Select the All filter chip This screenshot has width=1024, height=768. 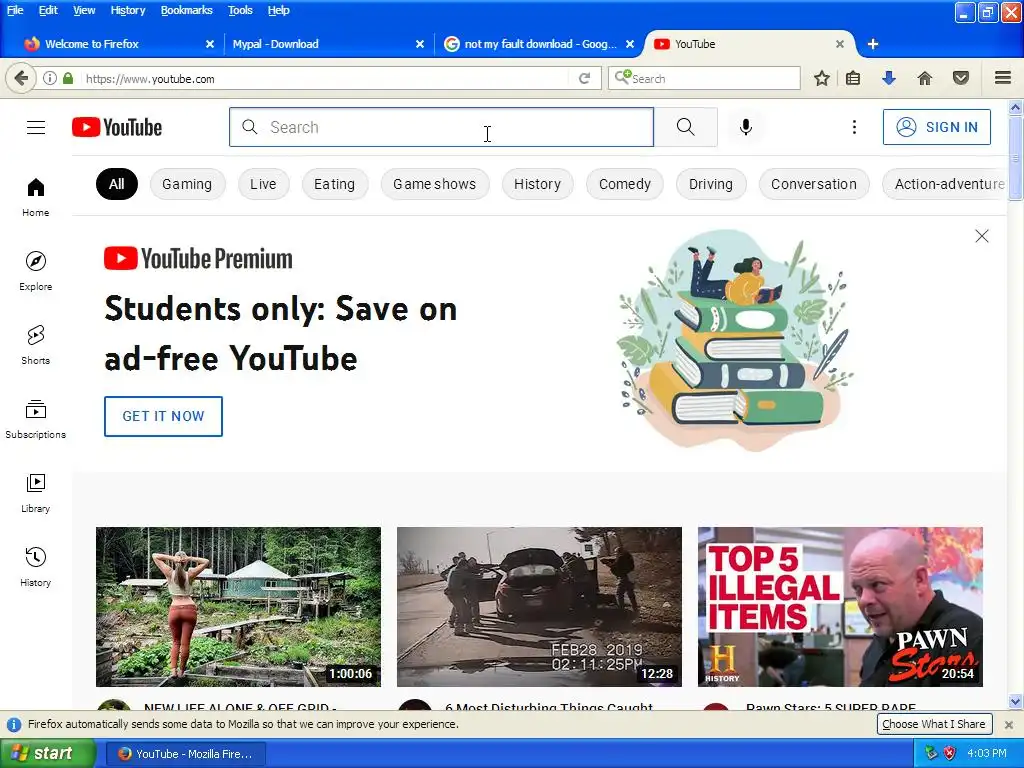(x=117, y=184)
